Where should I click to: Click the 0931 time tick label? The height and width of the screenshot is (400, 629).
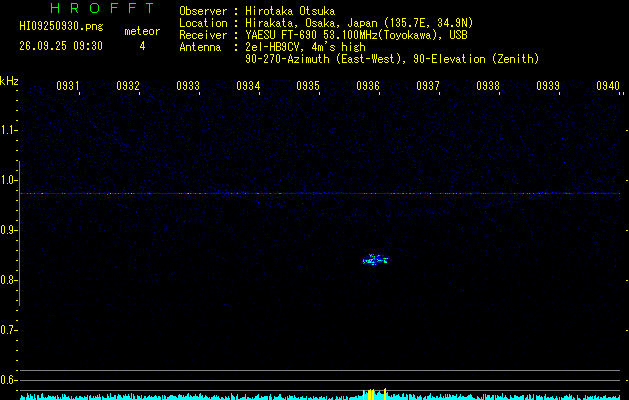68,86
